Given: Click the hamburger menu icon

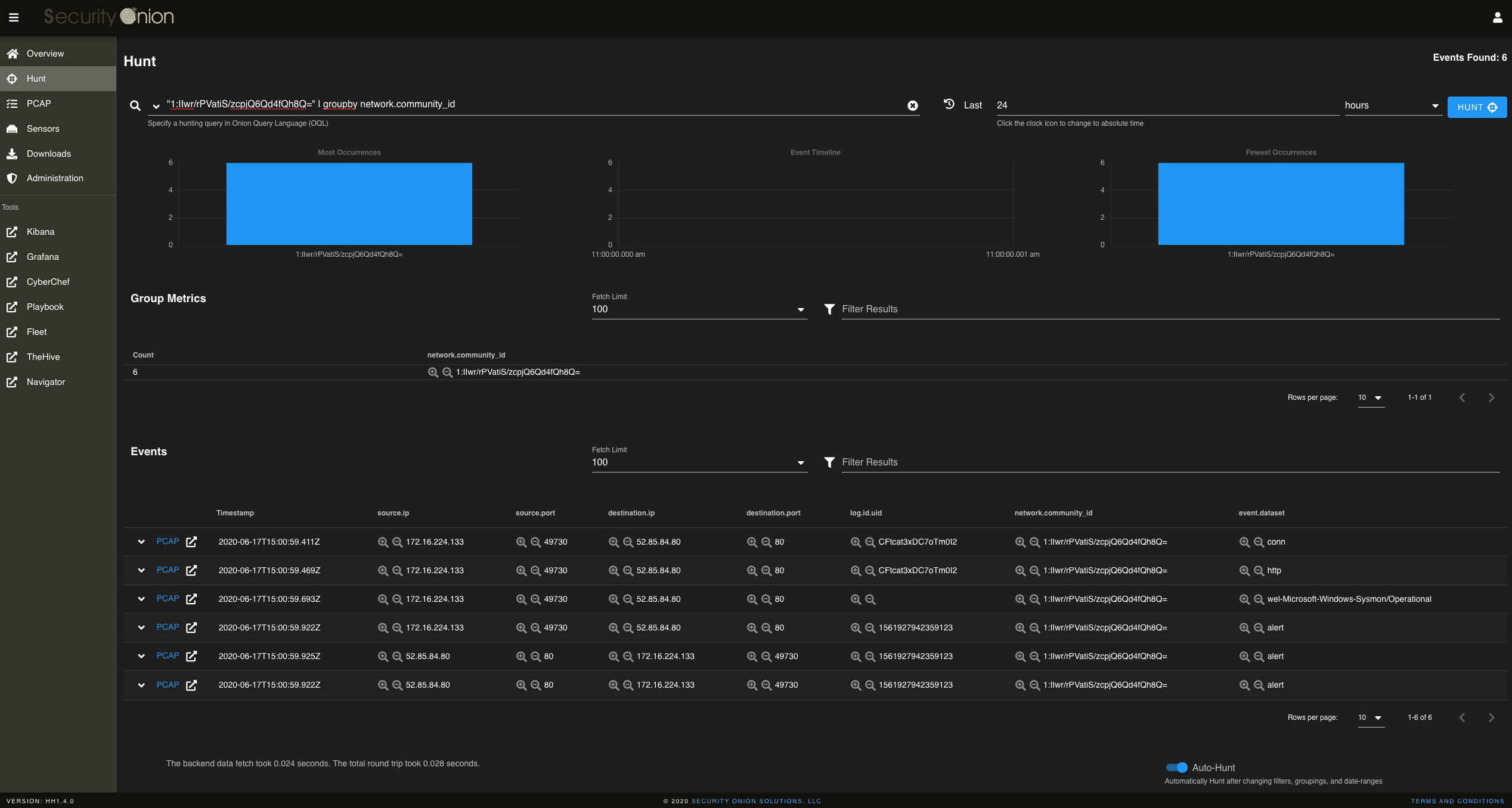Looking at the screenshot, I should (x=14, y=17).
